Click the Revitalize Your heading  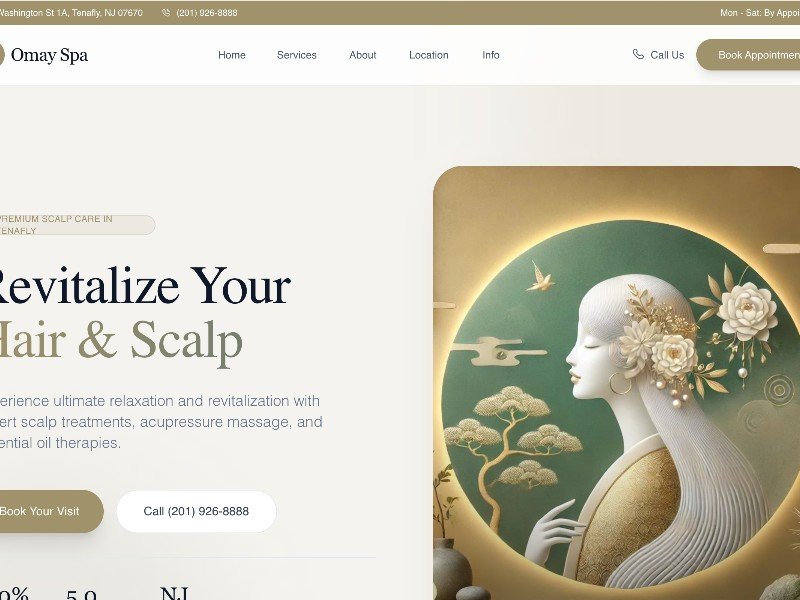[145, 286]
